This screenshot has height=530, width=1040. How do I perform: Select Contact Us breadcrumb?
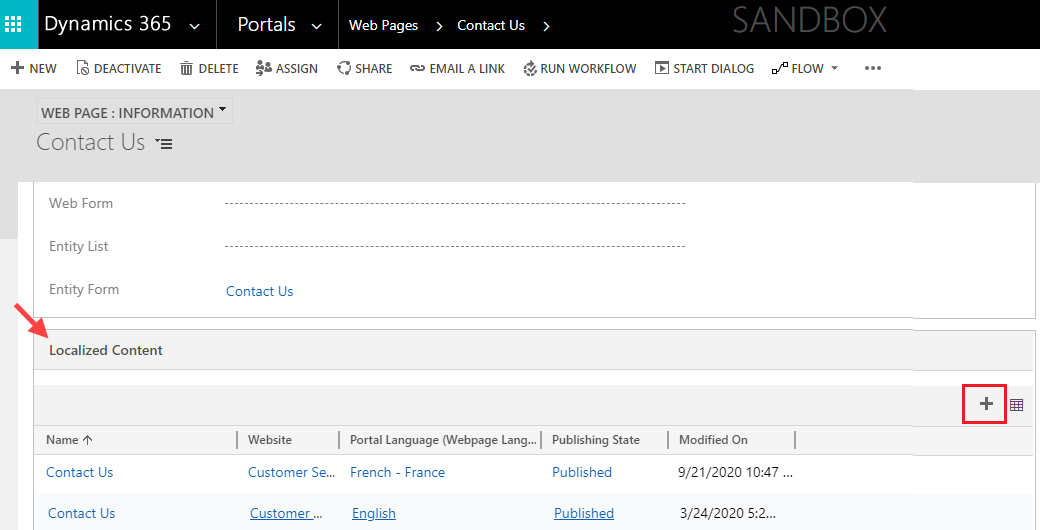(x=491, y=25)
